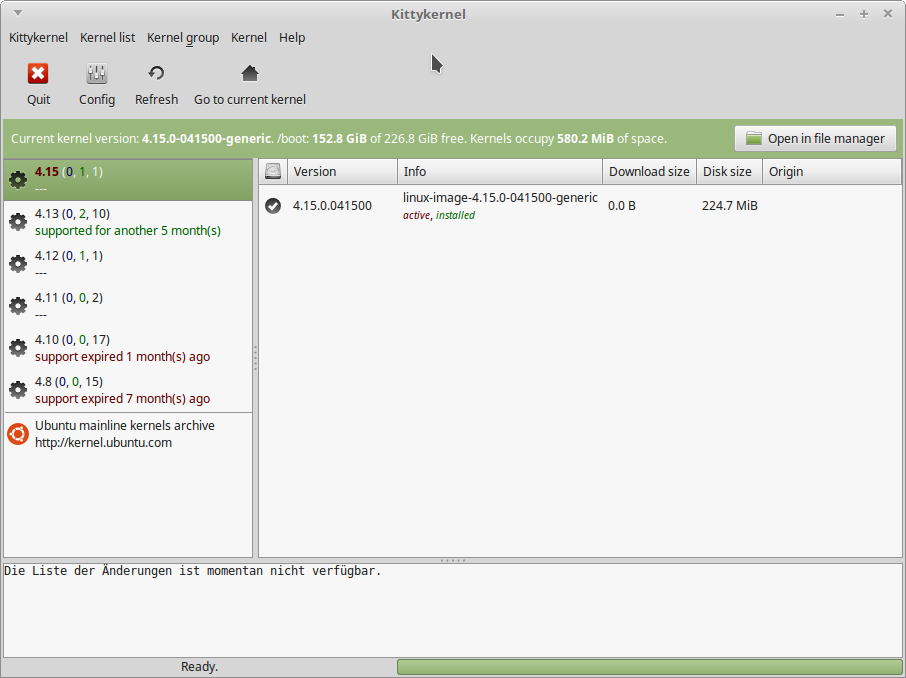The height and width of the screenshot is (678, 906).
Task: Click the Refresh arrow icon
Action: 156,73
